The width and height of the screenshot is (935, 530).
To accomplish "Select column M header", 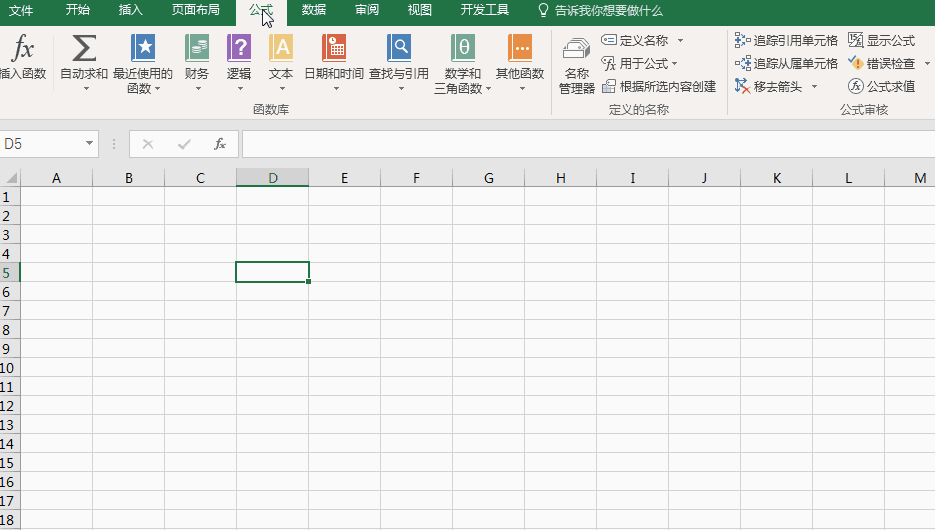I will pos(910,178).
